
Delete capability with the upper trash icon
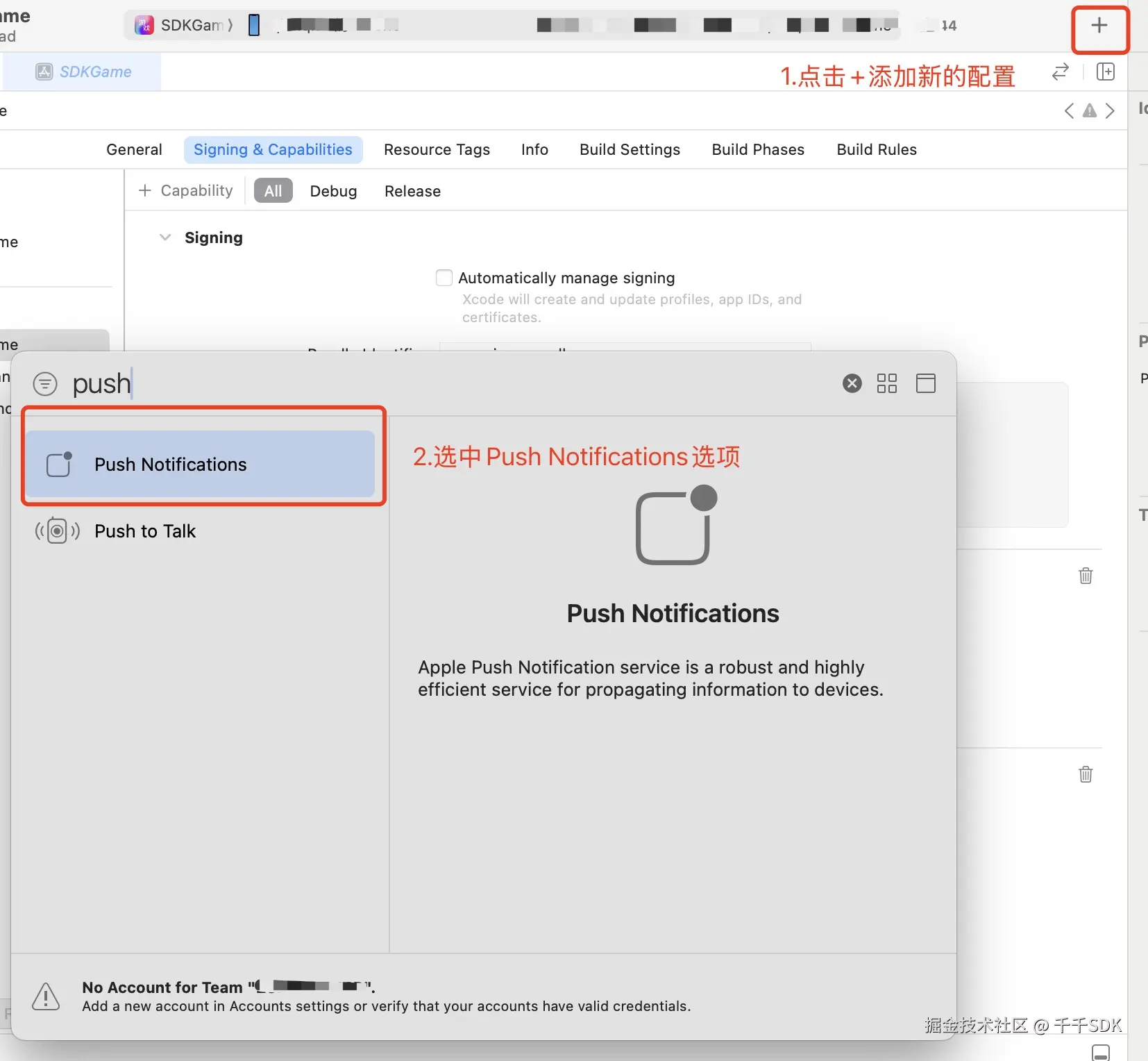click(x=1086, y=576)
